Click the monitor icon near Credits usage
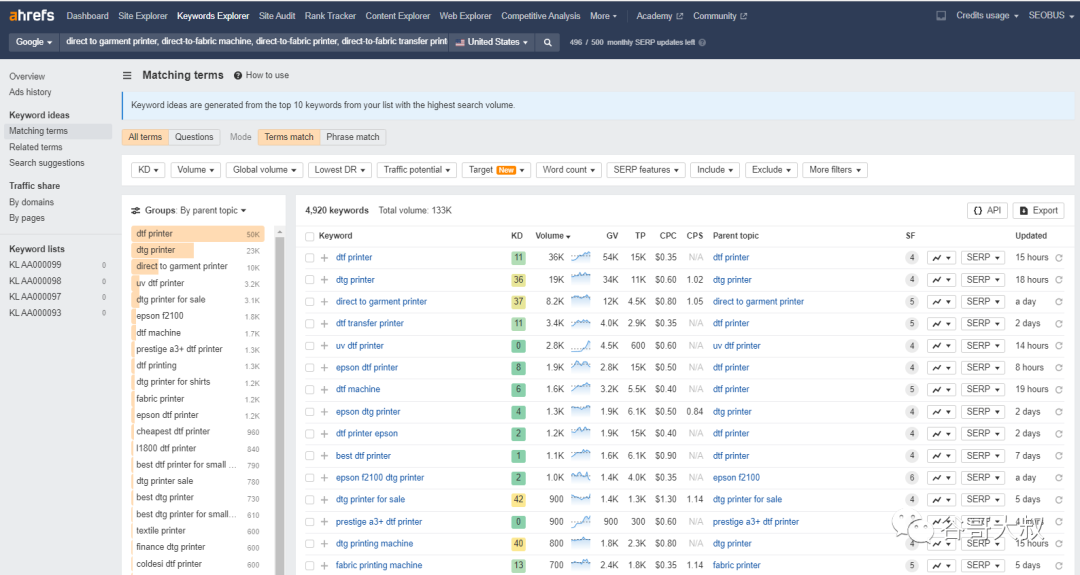Viewport: 1080px width, 575px height. 941,15
